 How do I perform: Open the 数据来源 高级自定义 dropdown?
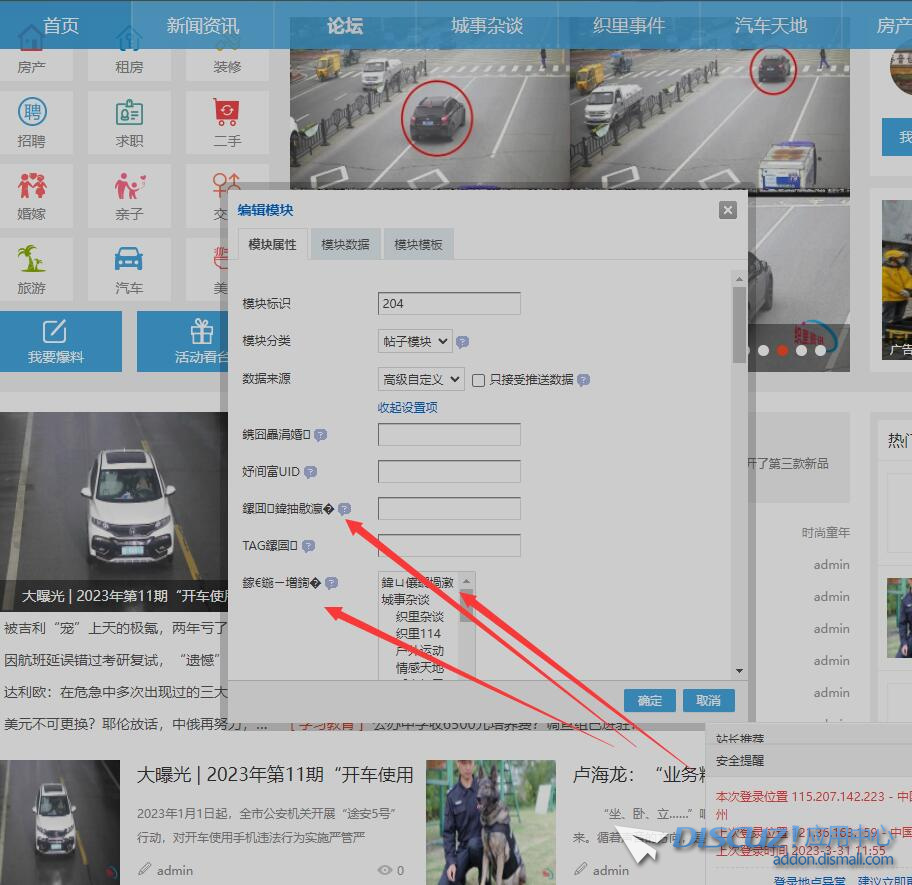click(421, 379)
